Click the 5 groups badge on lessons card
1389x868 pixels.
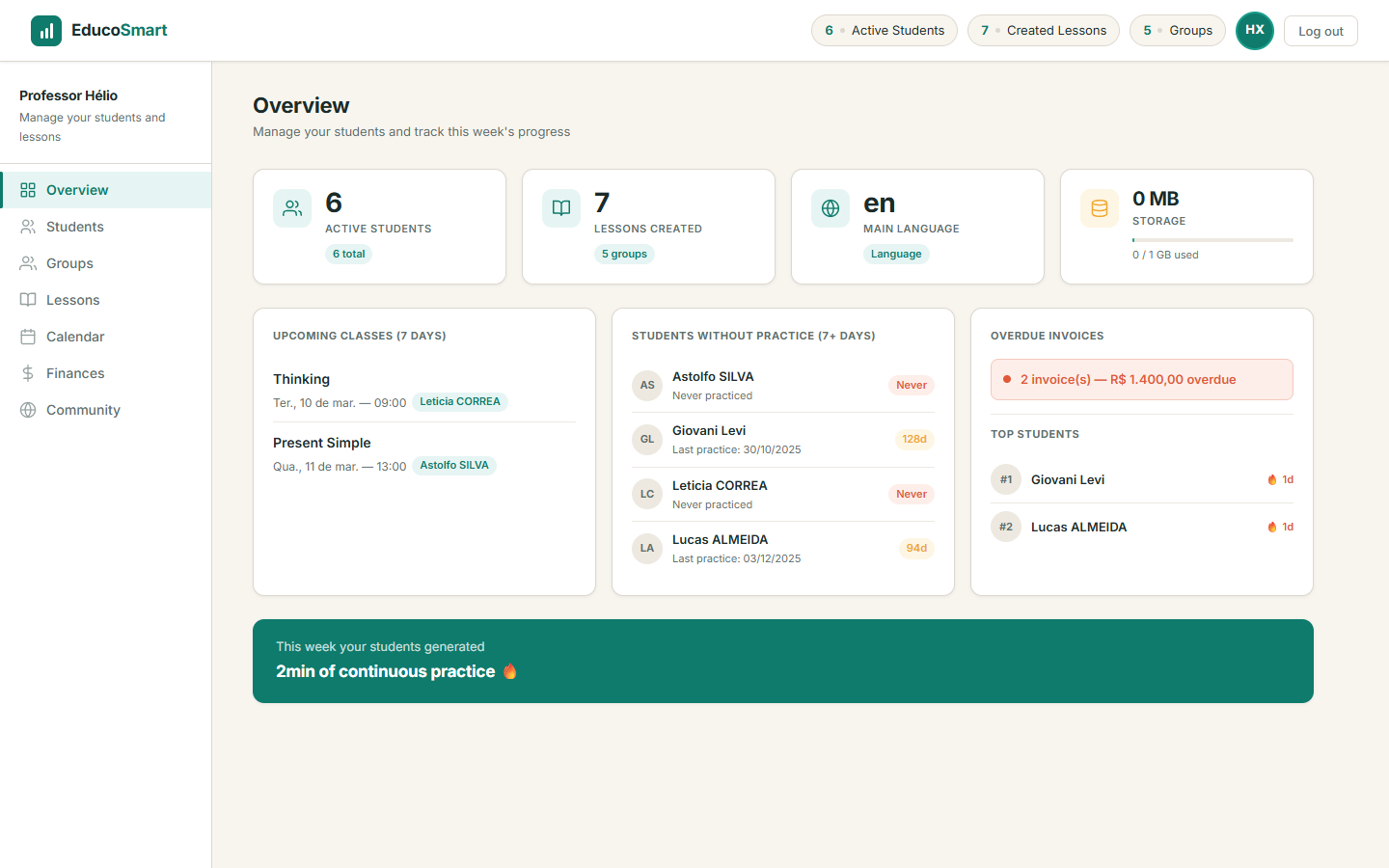point(623,253)
